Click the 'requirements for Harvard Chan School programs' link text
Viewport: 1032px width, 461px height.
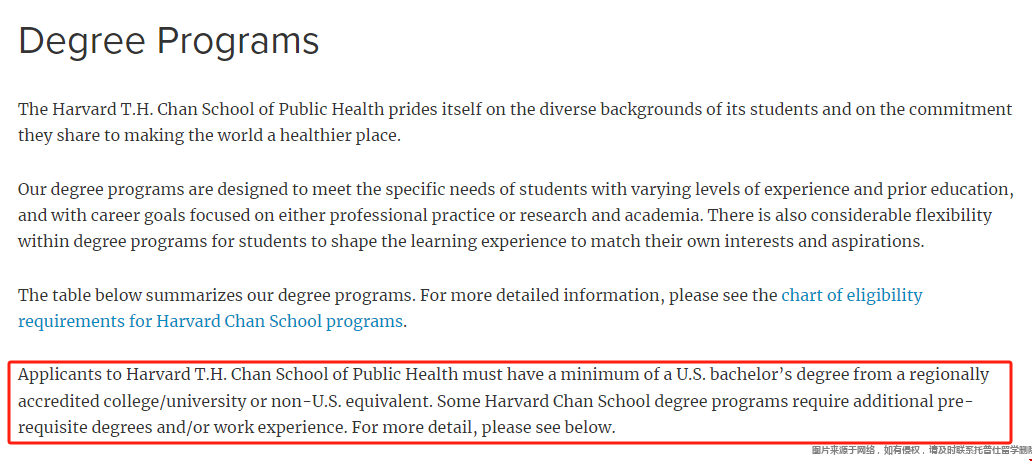tap(210, 321)
